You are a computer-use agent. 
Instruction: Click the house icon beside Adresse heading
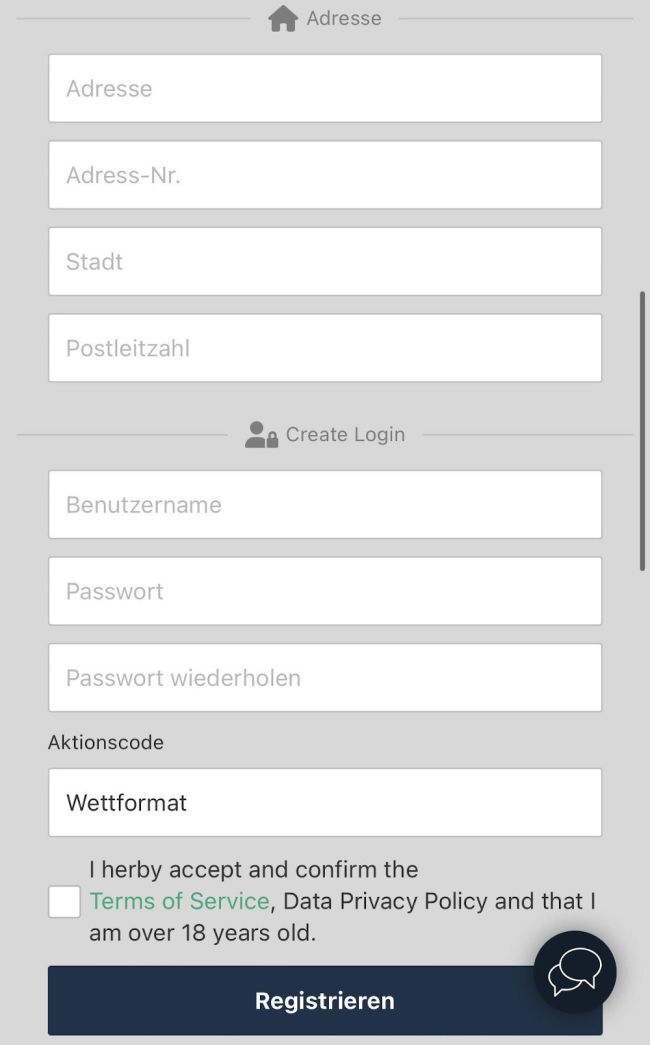(x=283, y=19)
